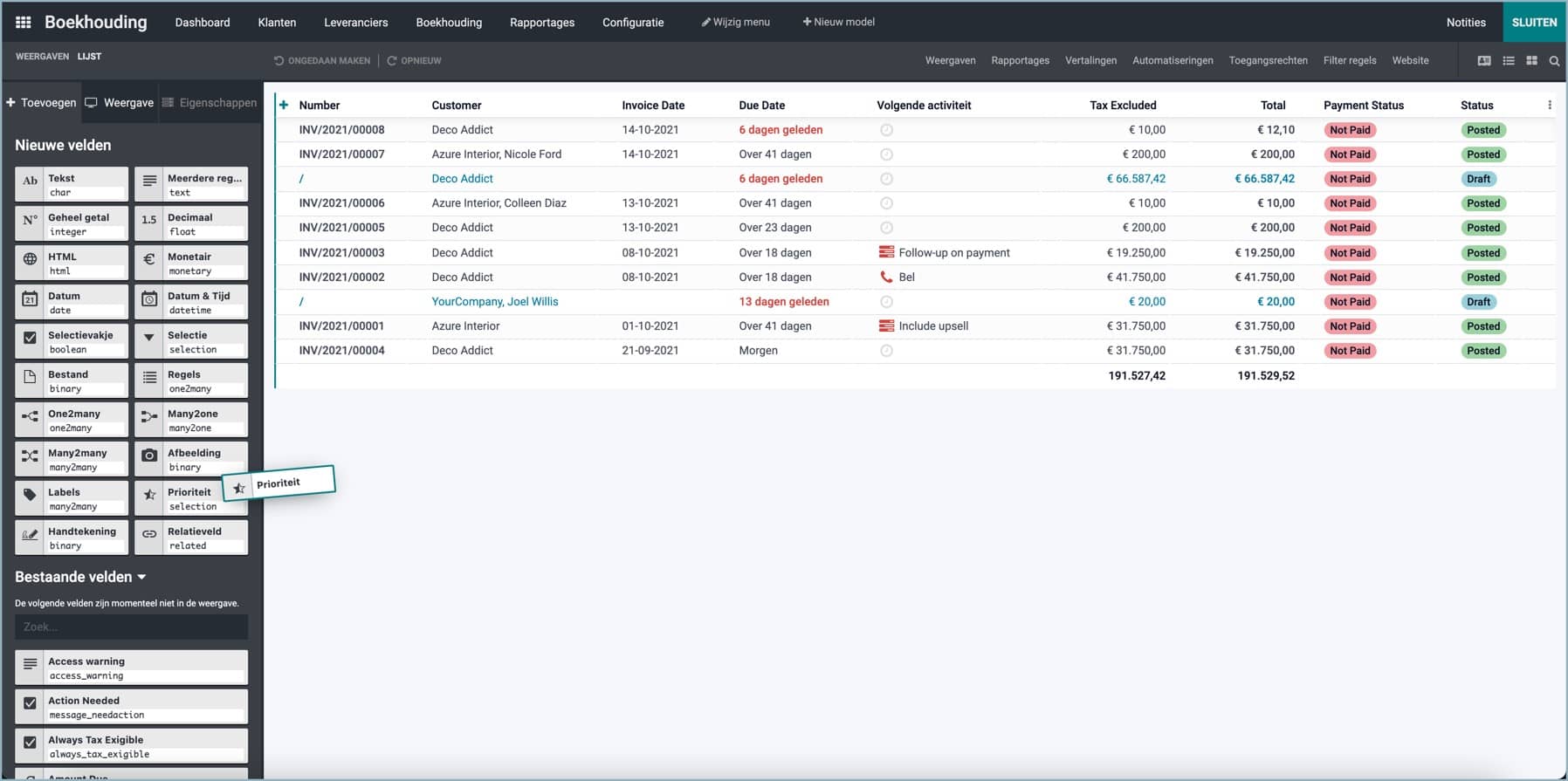Image resolution: width=1568 pixels, height=781 pixels.
Task: Open the Website link in Studio bar
Action: pyautogui.click(x=1410, y=60)
